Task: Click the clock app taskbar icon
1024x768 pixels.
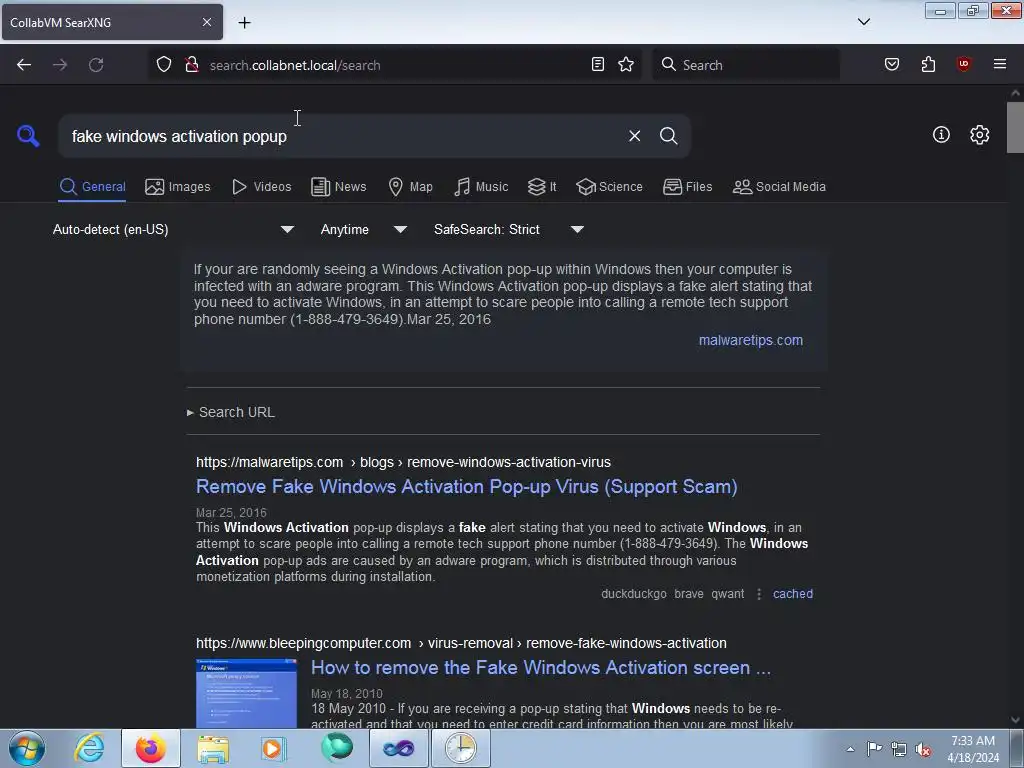Action: point(460,748)
